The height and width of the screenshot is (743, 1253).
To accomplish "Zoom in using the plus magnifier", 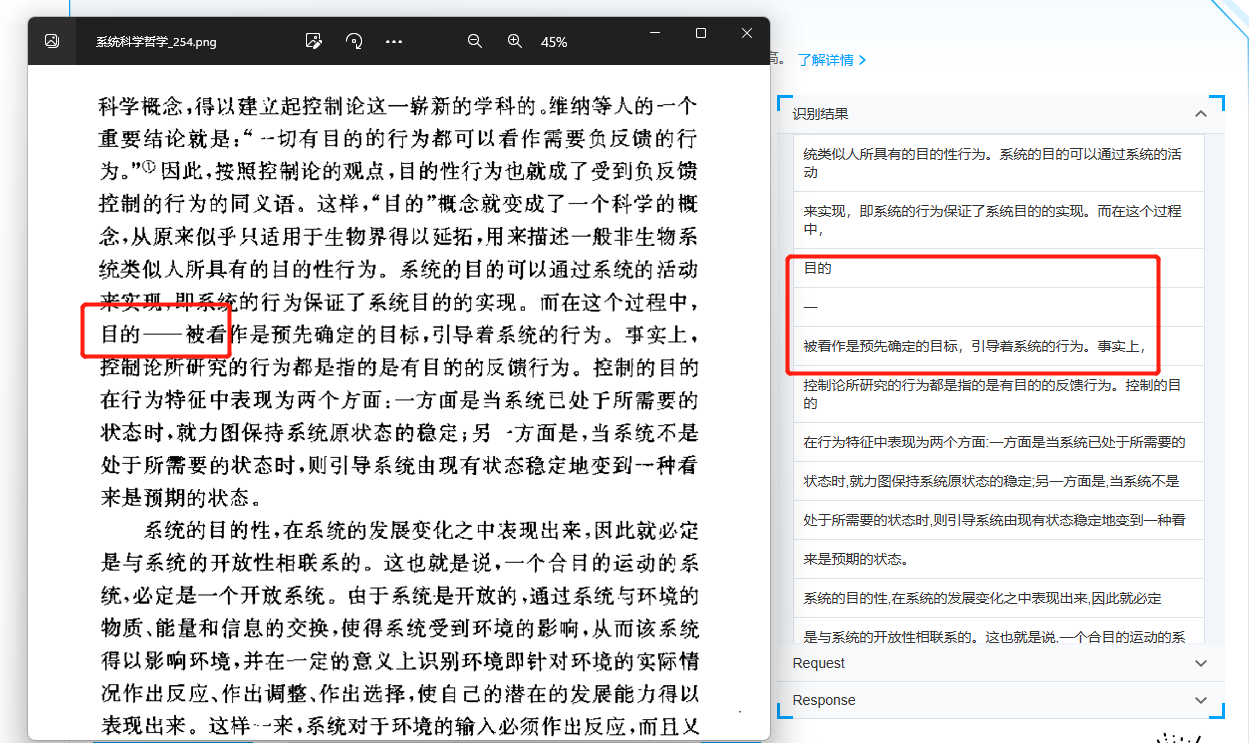I will coord(515,41).
